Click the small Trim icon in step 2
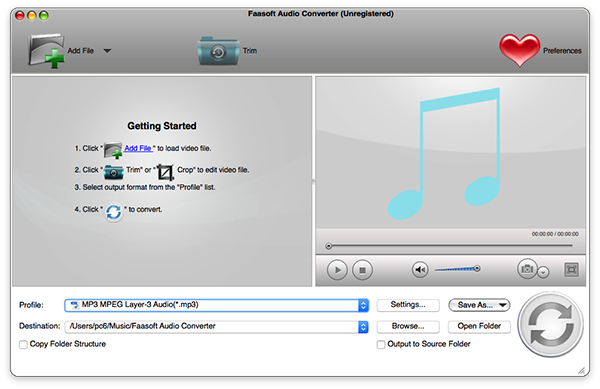600x389 pixels. (x=114, y=172)
